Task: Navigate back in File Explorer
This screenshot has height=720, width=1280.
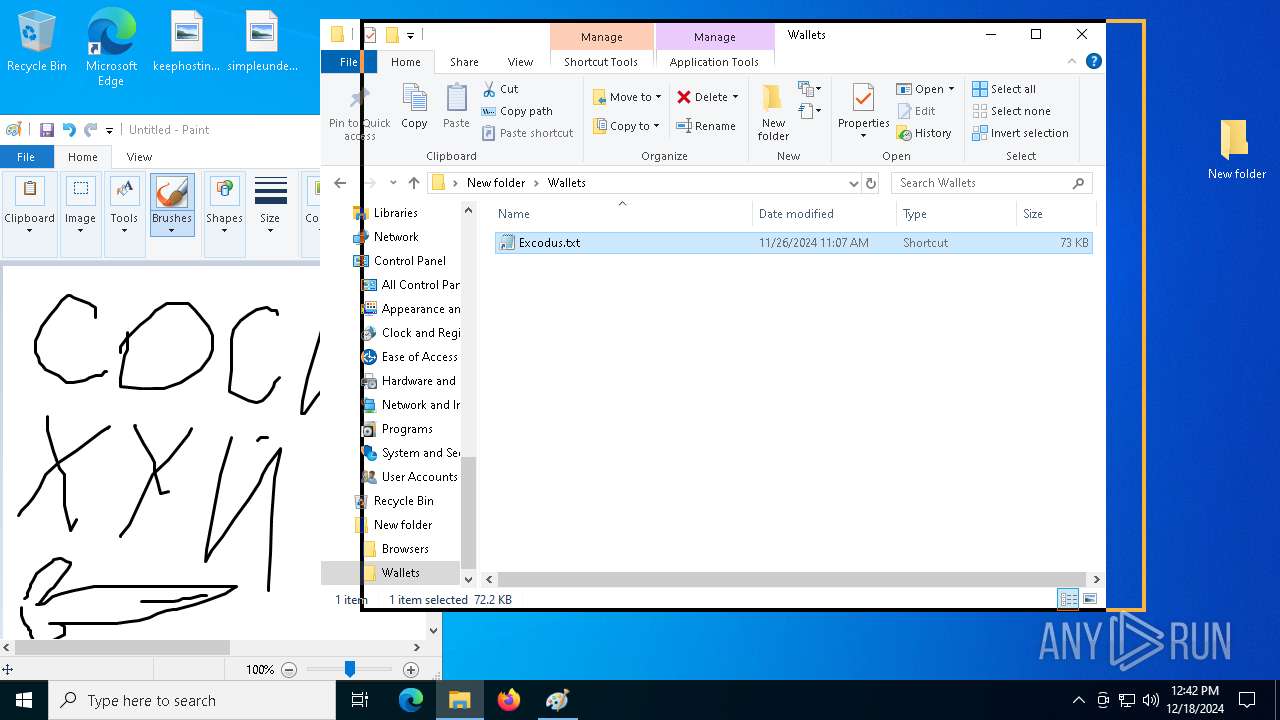Action: pos(340,183)
